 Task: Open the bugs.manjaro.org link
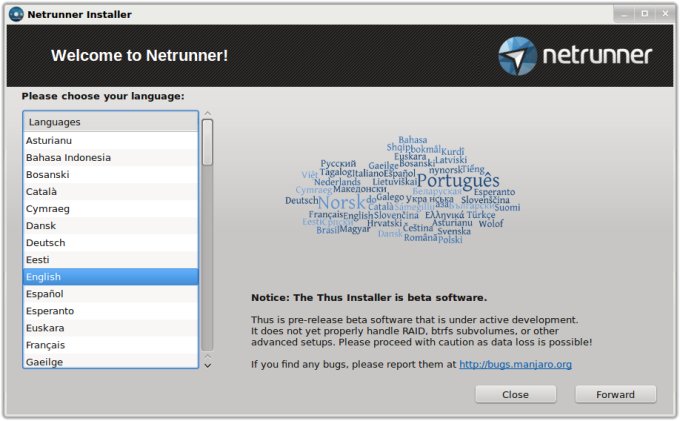(515, 364)
